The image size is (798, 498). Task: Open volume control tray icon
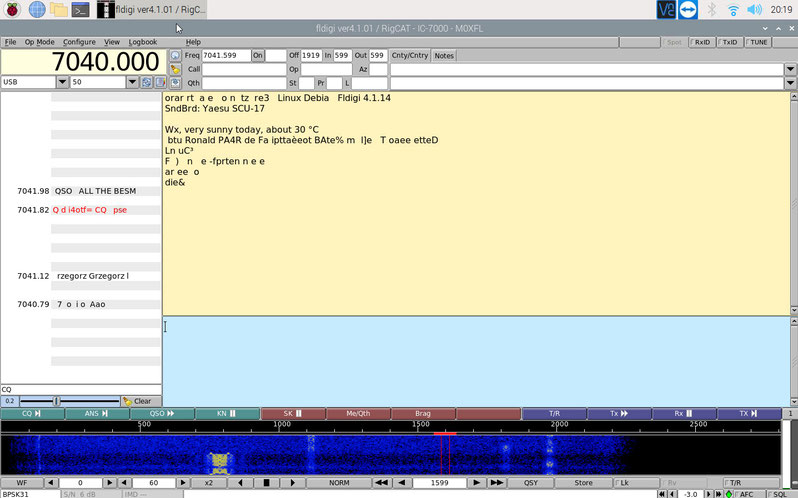pos(754,9)
